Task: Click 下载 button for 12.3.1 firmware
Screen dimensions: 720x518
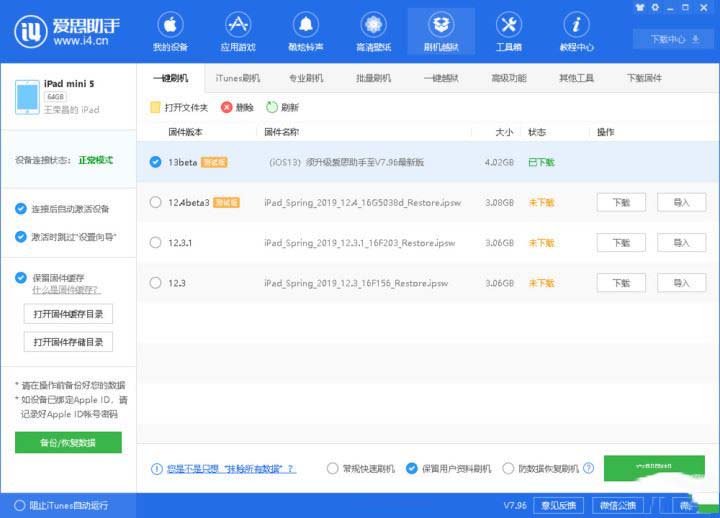Action: 621,242
